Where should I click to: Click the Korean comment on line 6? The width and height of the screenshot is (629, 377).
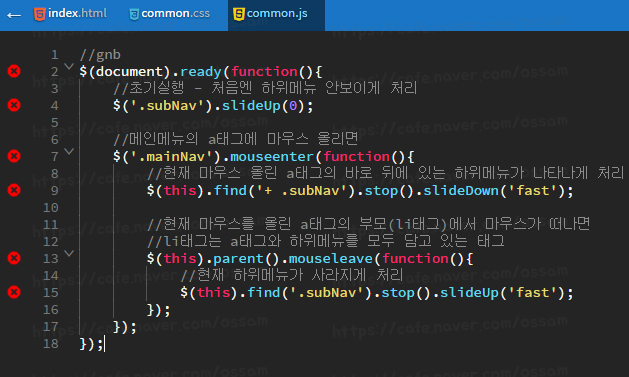click(235, 140)
